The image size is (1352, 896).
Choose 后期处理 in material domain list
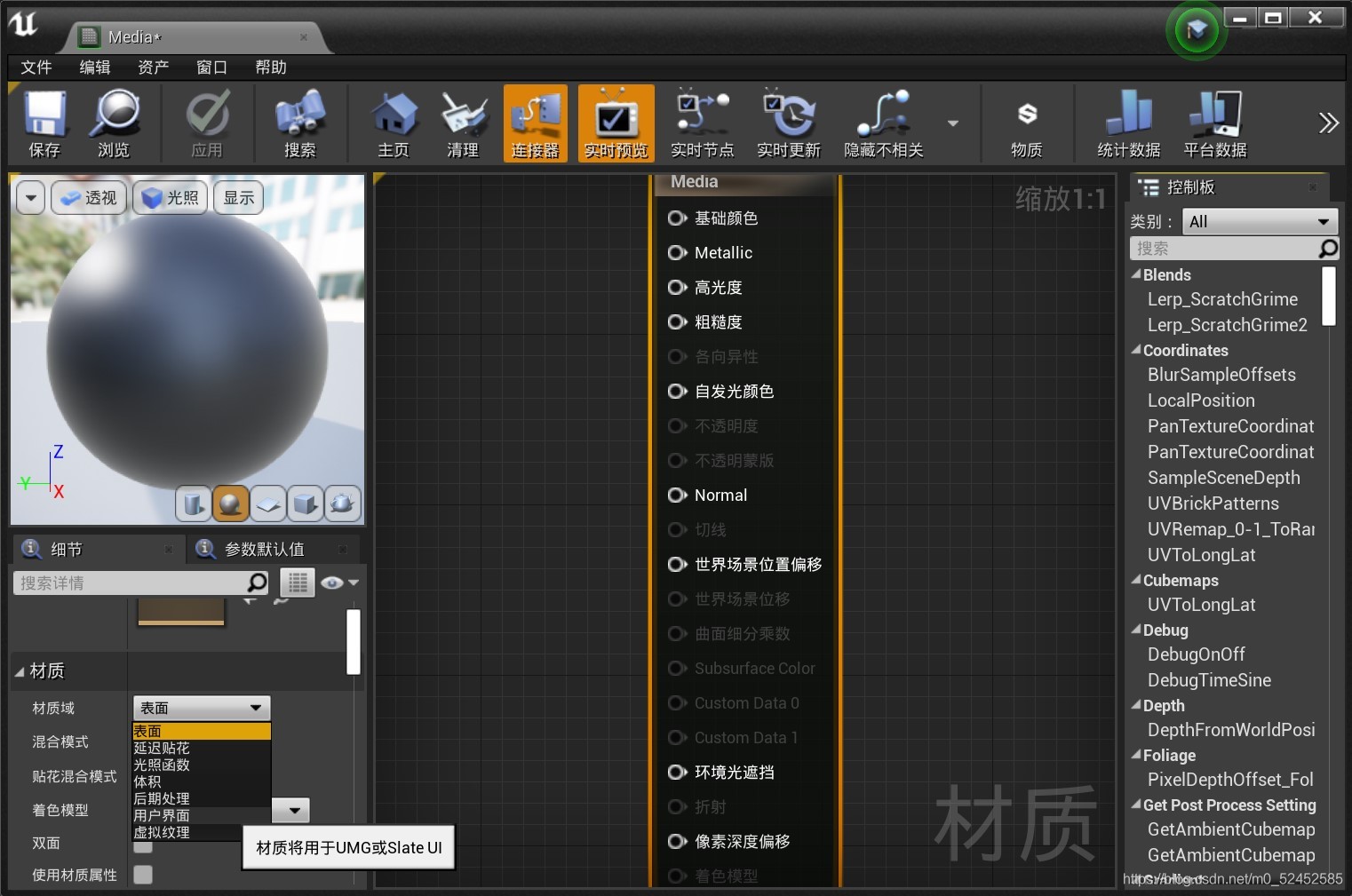(201, 798)
